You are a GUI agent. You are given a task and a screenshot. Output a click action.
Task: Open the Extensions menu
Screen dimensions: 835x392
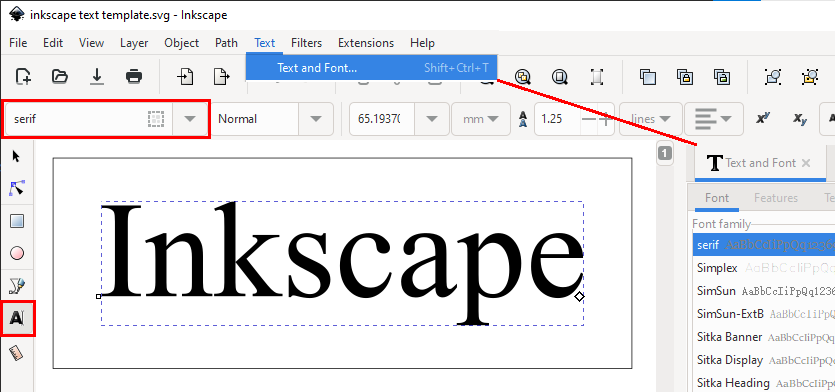click(x=366, y=43)
